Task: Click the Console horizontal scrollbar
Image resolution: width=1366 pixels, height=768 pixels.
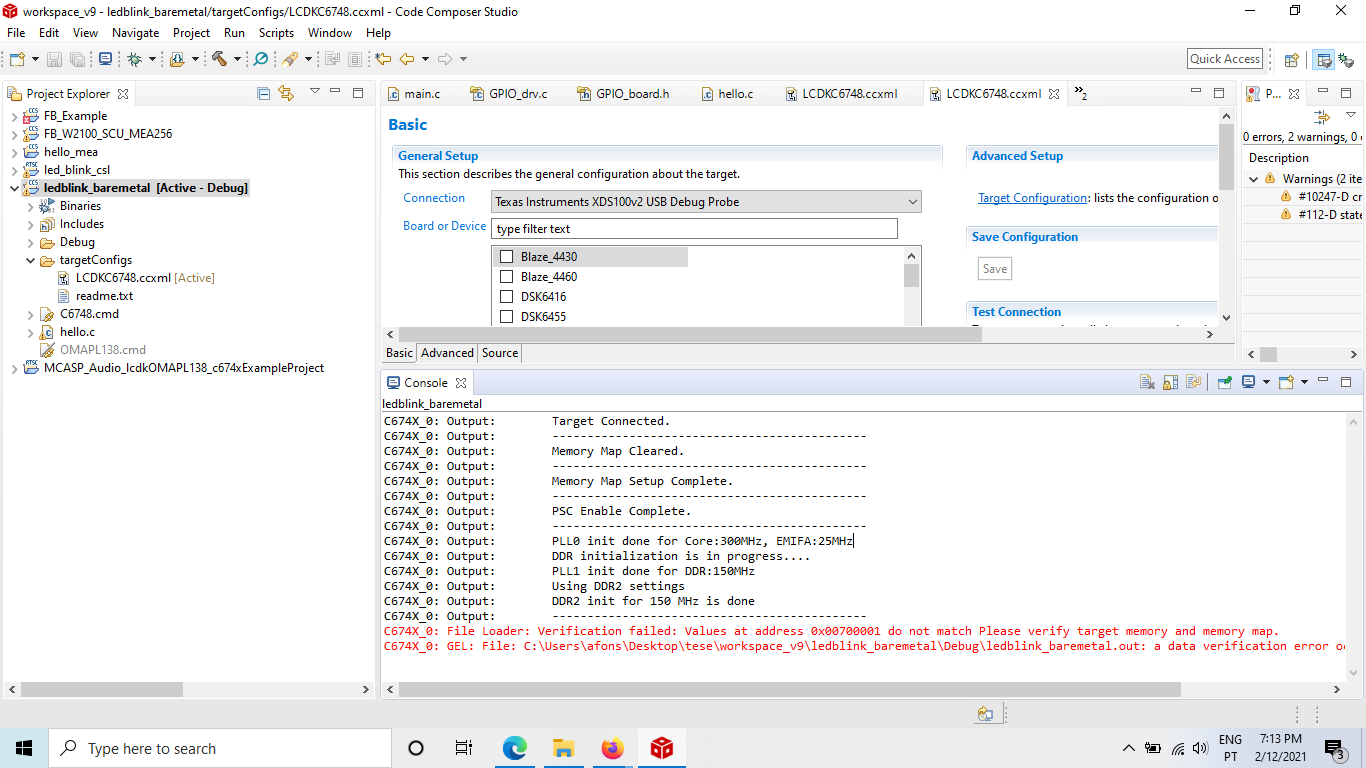Action: (x=790, y=690)
